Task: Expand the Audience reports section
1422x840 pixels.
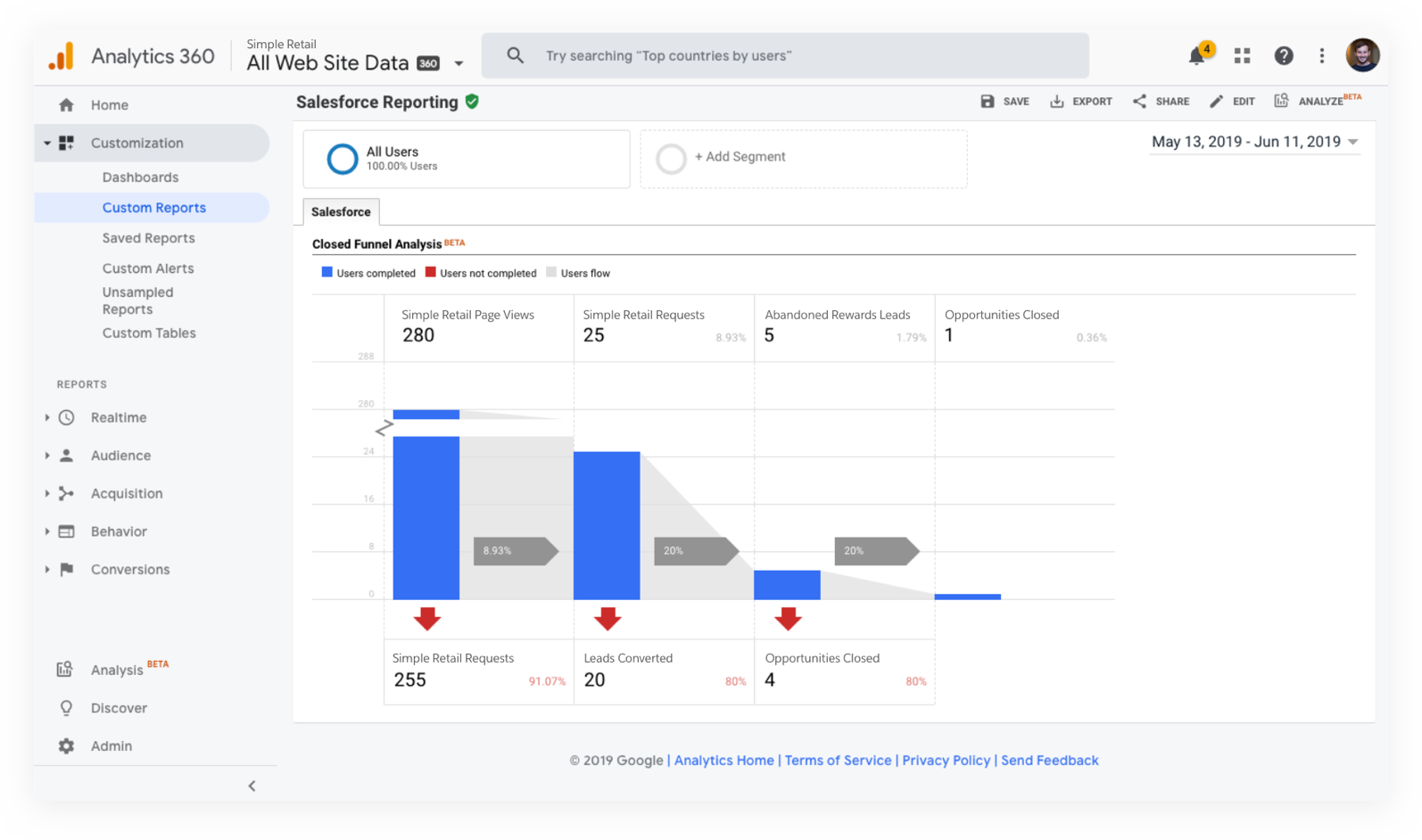Action: click(47, 456)
